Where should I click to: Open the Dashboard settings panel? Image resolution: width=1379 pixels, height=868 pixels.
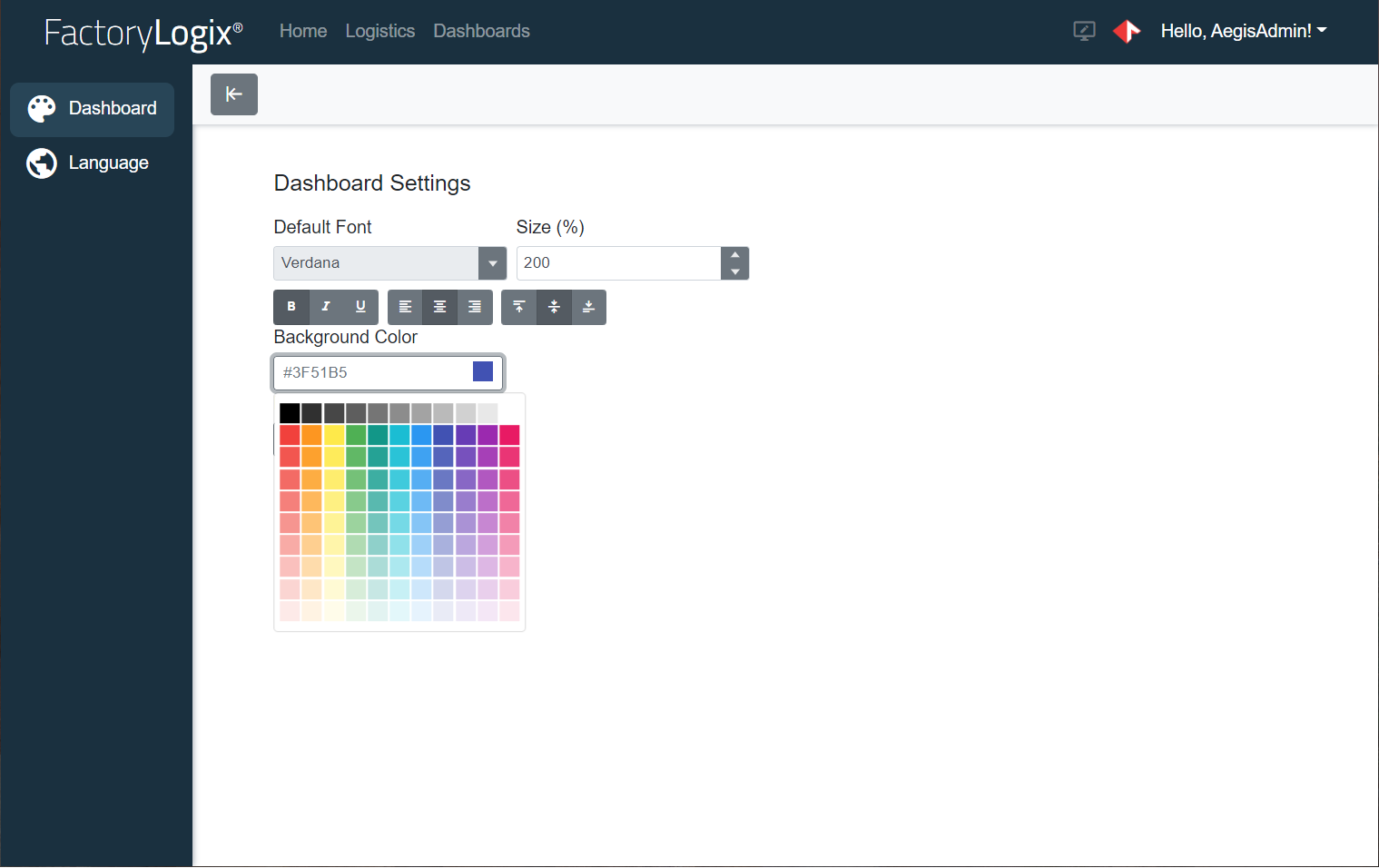coord(92,109)
